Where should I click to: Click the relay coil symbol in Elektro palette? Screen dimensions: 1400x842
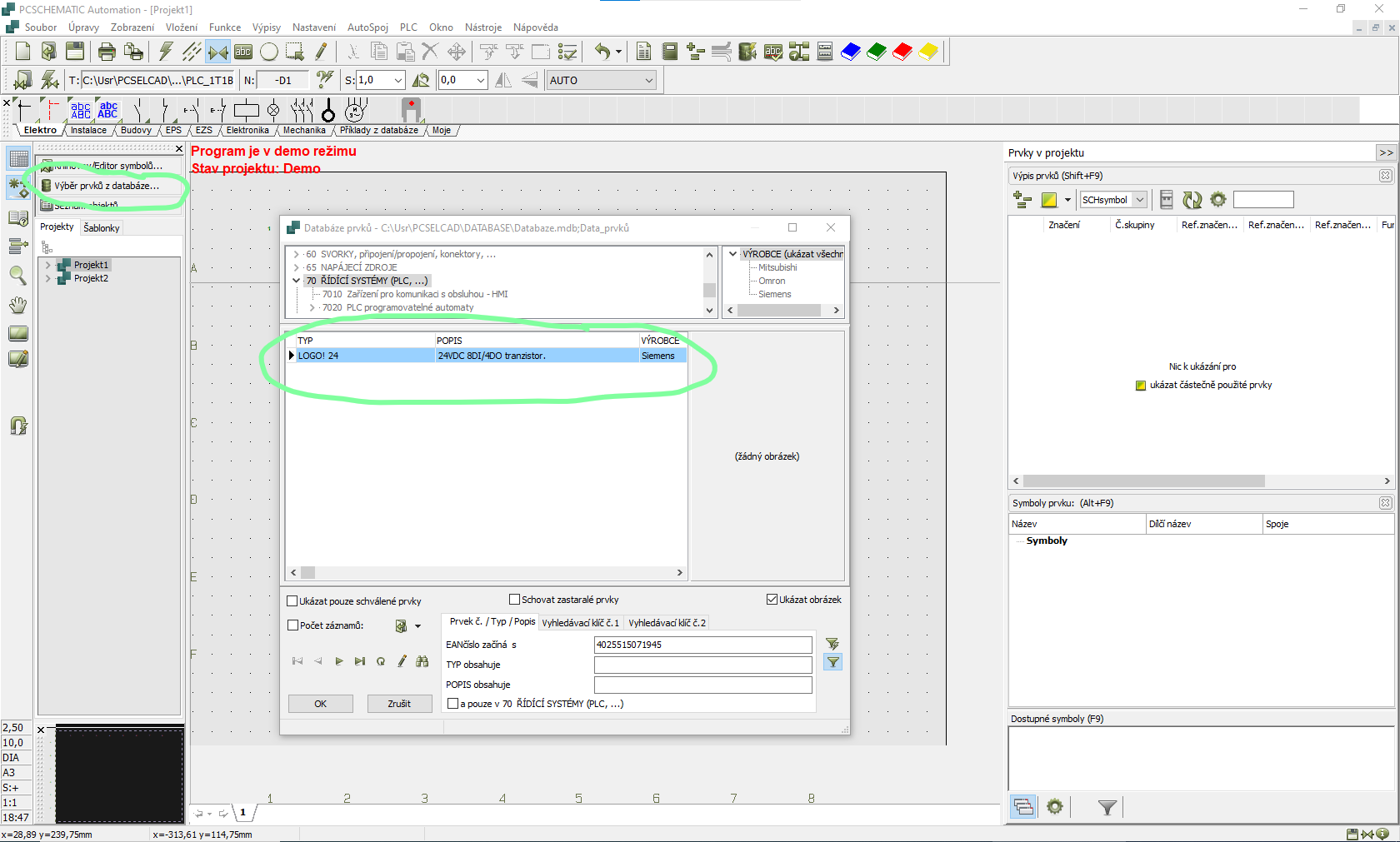(x=246, y=110)
